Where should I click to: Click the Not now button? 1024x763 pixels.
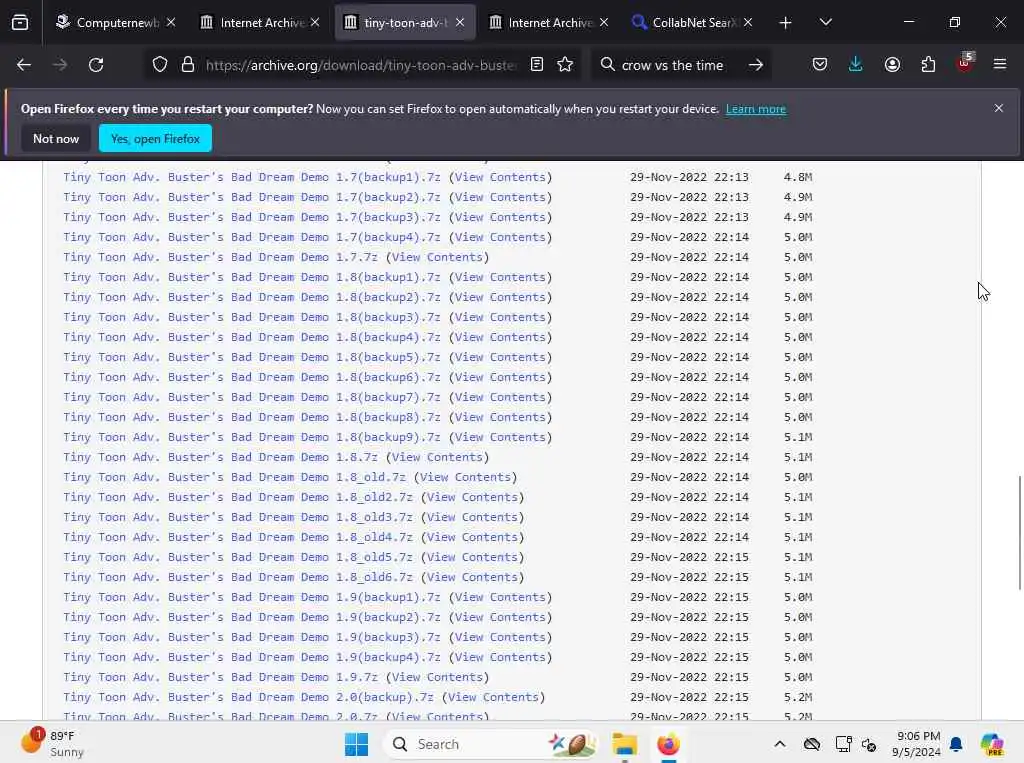[x=56, y=138]
